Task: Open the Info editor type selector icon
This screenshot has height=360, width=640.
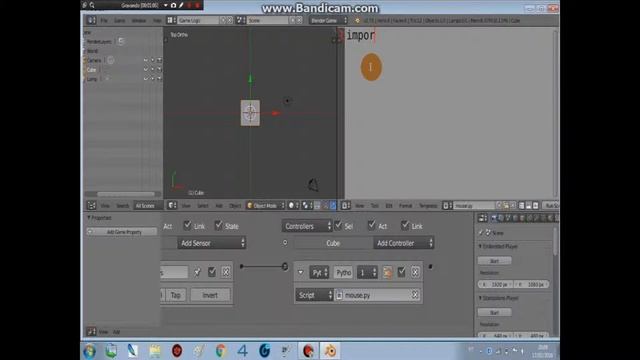Action: [91, 20]
